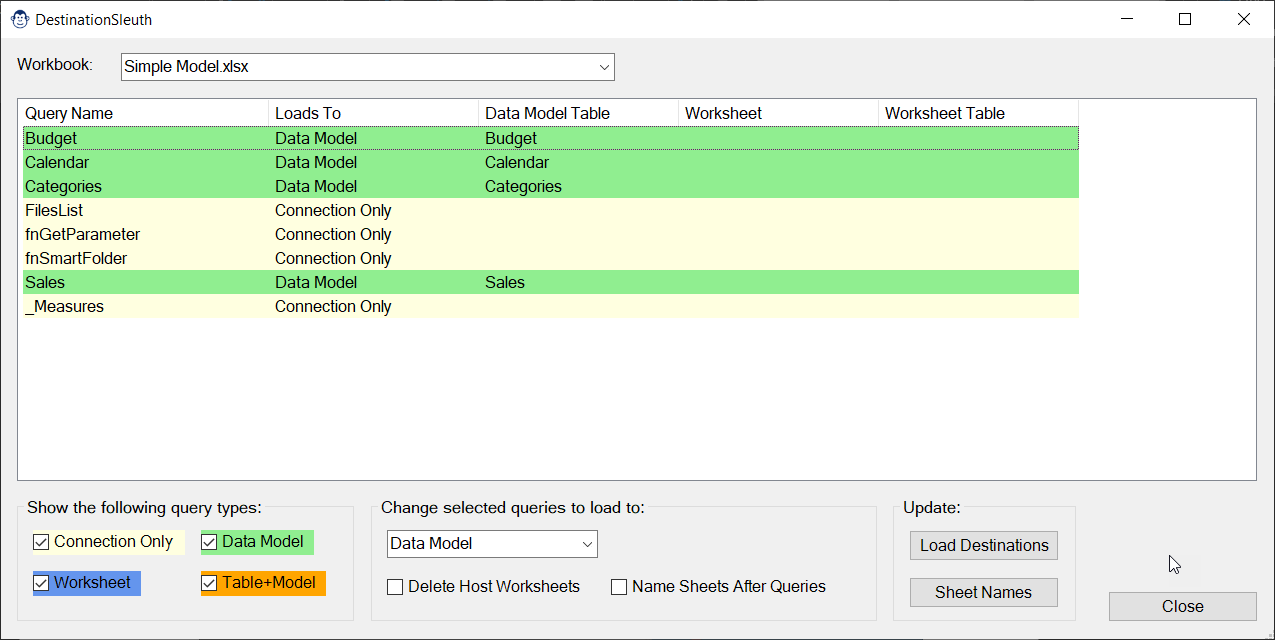Open the Workbook dropdown list
The width and height of the screenshot is (1275, 640).
[x=604, y=67]
